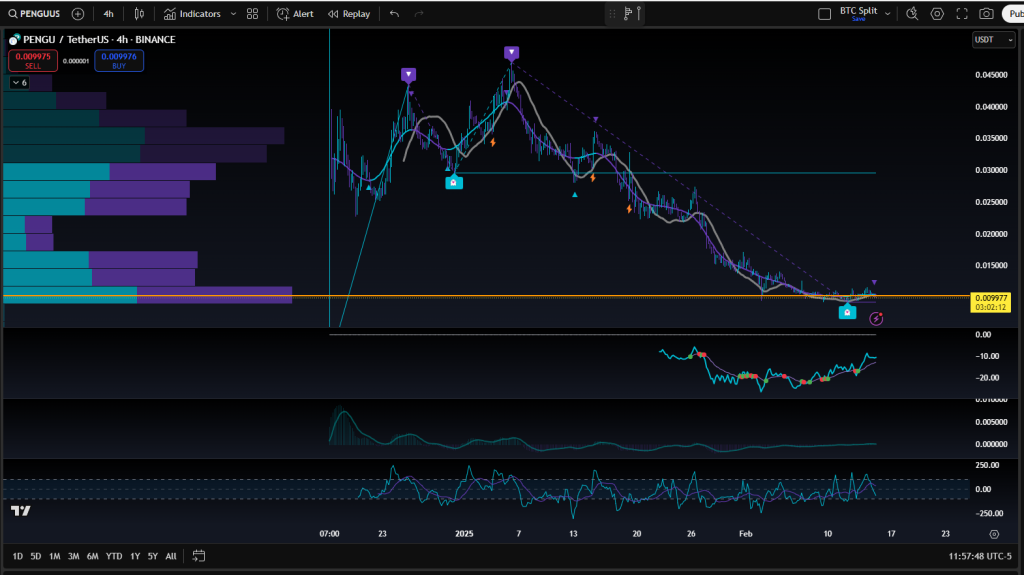Open timezone menu at 11:57:48 UTC-5
1024x575 pixels.
click(980, 556)
